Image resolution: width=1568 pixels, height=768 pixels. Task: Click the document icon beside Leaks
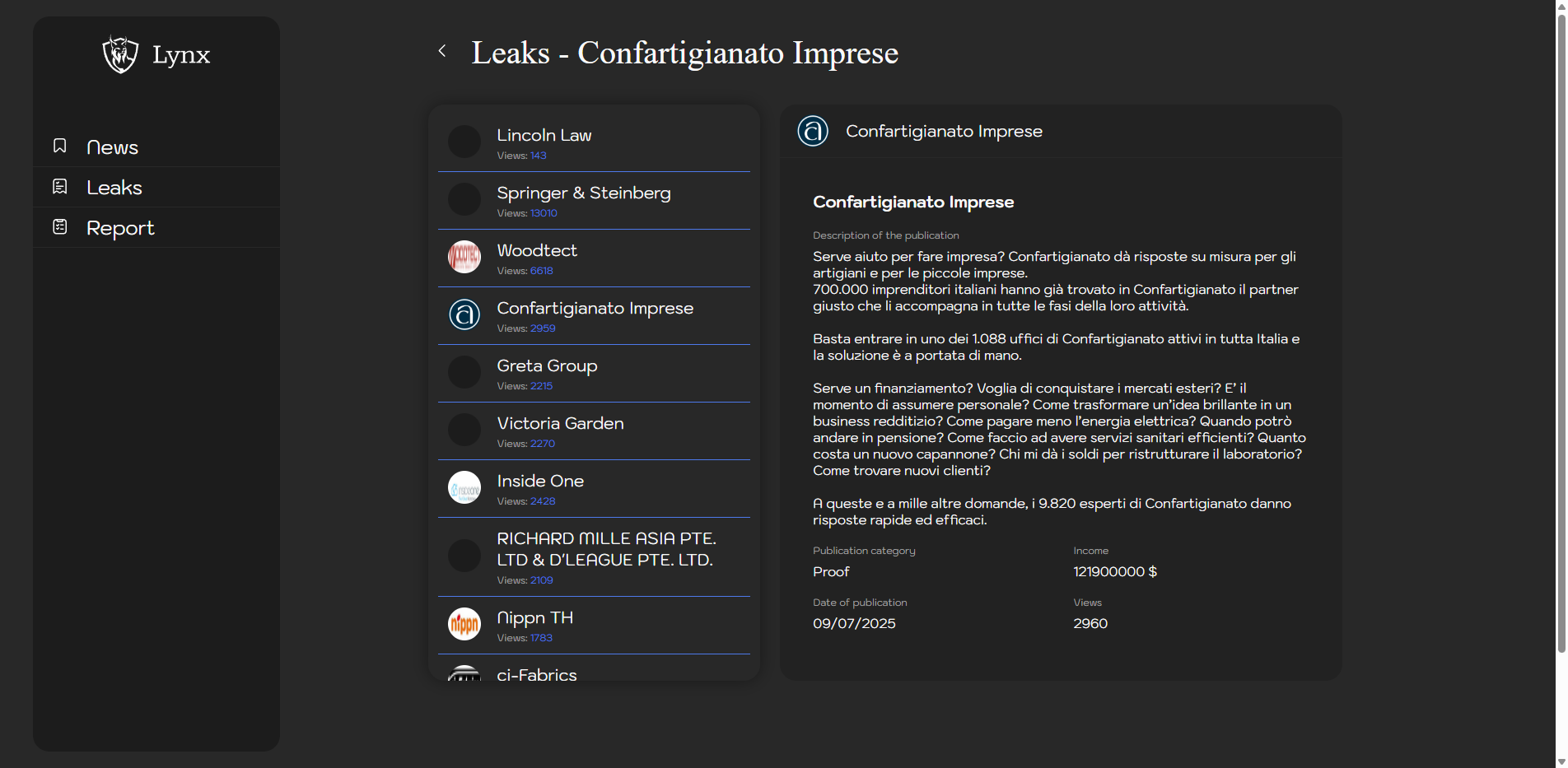click(60, 187)
